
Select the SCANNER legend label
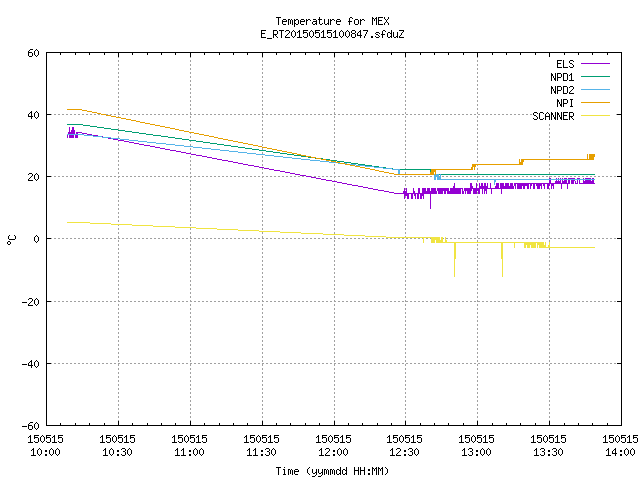tap(553, 116)
